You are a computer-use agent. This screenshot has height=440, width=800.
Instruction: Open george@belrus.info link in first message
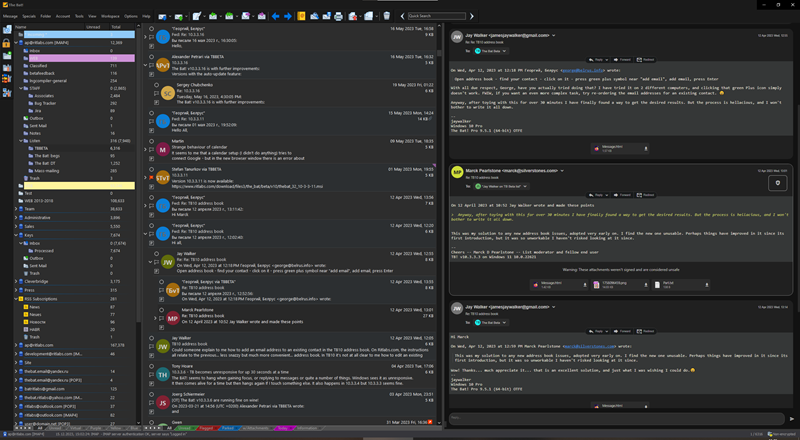click(583, 70)
